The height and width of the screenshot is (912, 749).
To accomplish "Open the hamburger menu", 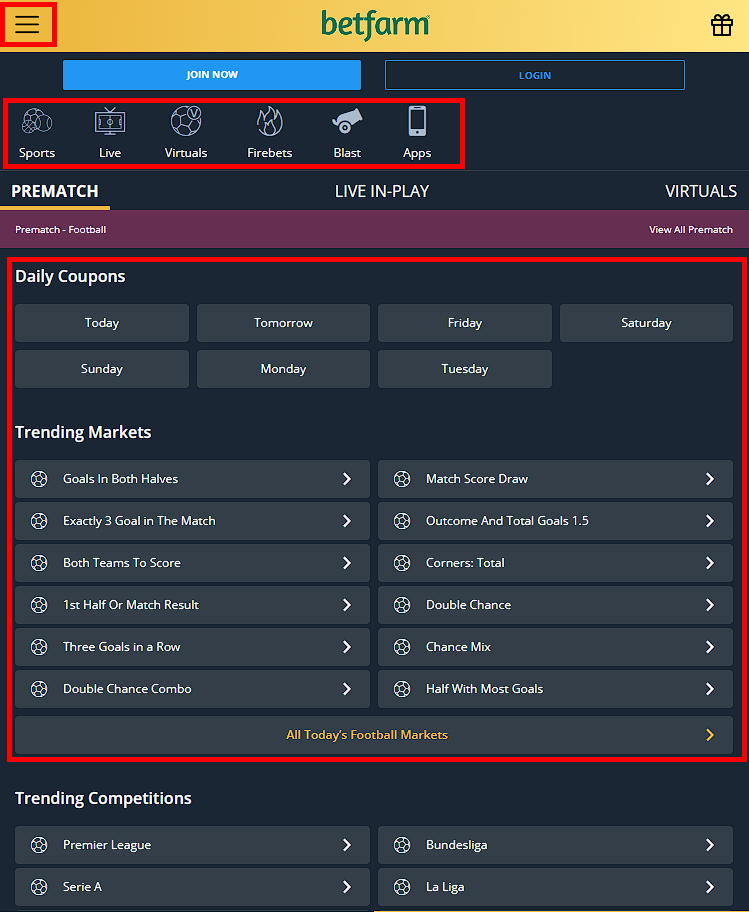I will (27, 25).
